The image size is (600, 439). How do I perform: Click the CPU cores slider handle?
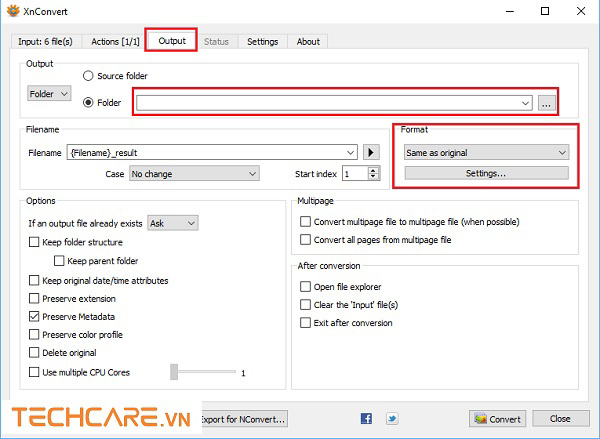[175, 372]
